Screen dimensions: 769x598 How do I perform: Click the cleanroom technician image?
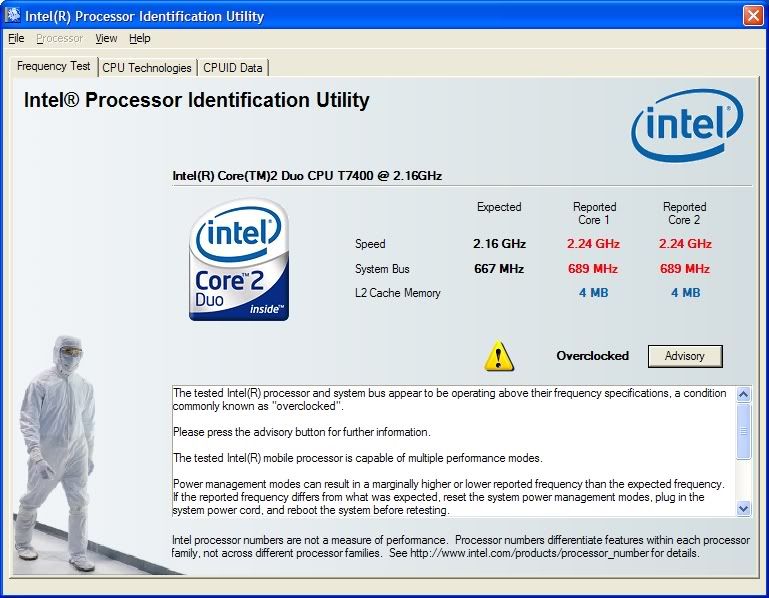click(x=56, y=454)
